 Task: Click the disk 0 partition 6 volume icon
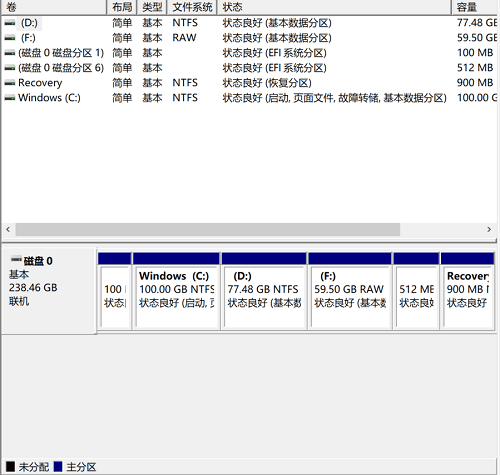tap(10, 68)
